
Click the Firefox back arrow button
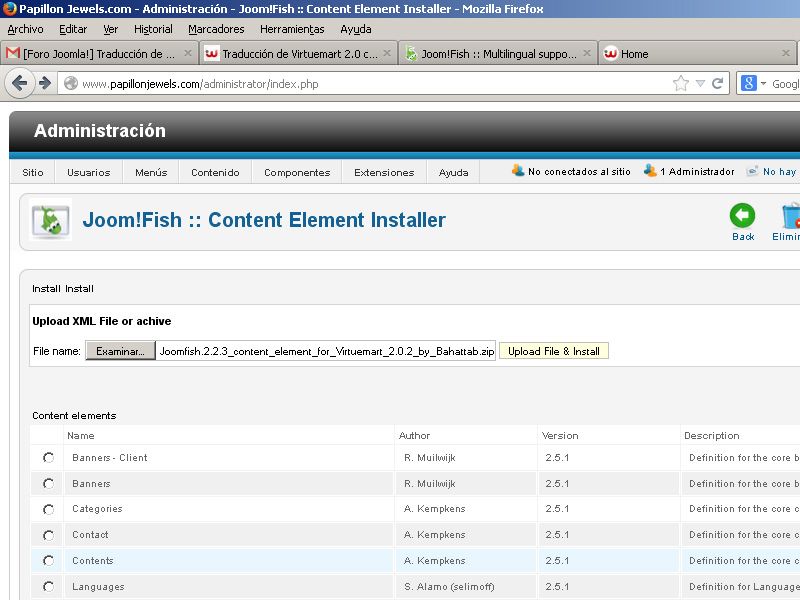tap(19, 83)
